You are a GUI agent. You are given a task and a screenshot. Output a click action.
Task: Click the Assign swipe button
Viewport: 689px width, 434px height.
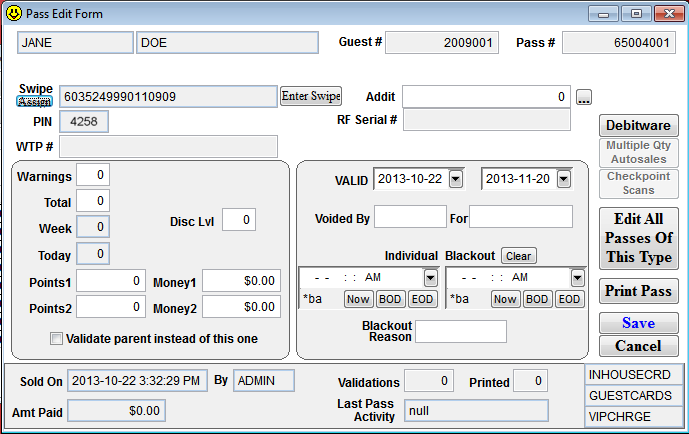click(34, 102)
